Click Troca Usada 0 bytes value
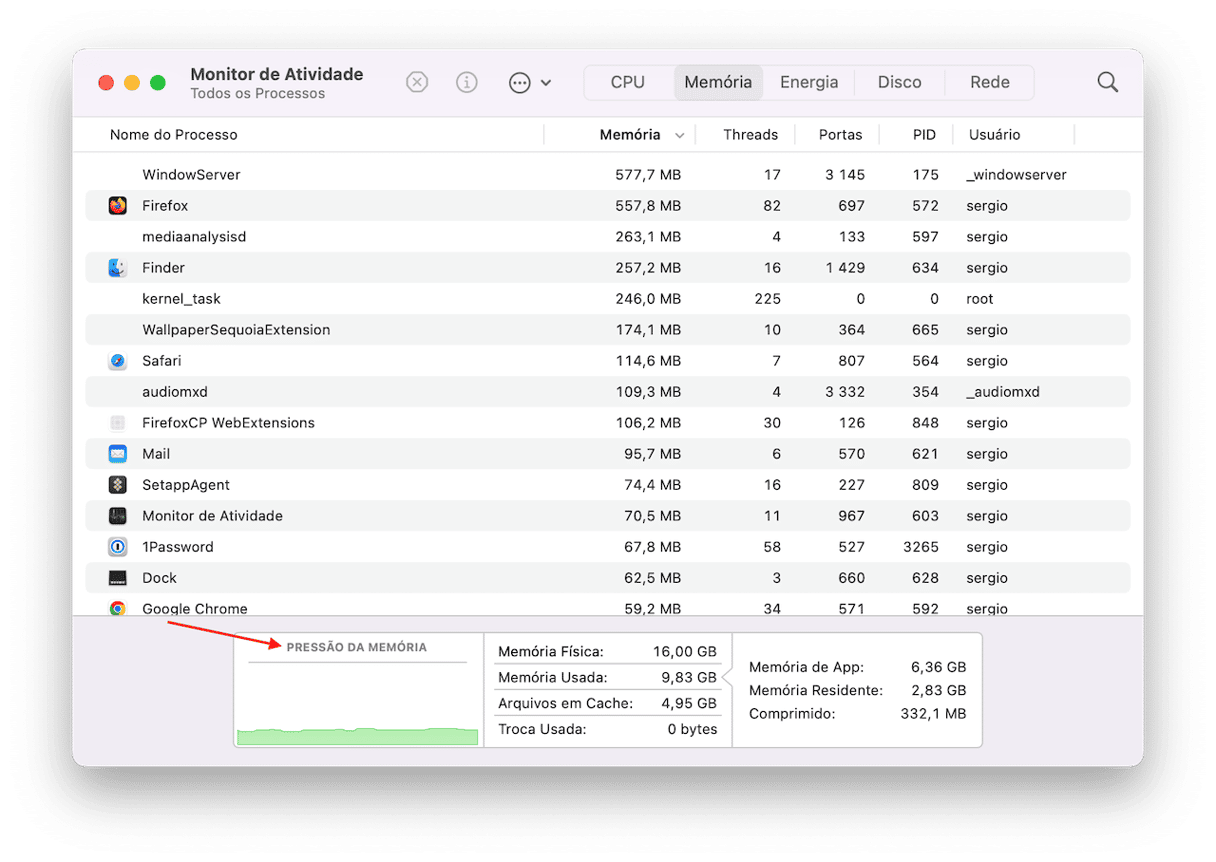 click(693, 730)
